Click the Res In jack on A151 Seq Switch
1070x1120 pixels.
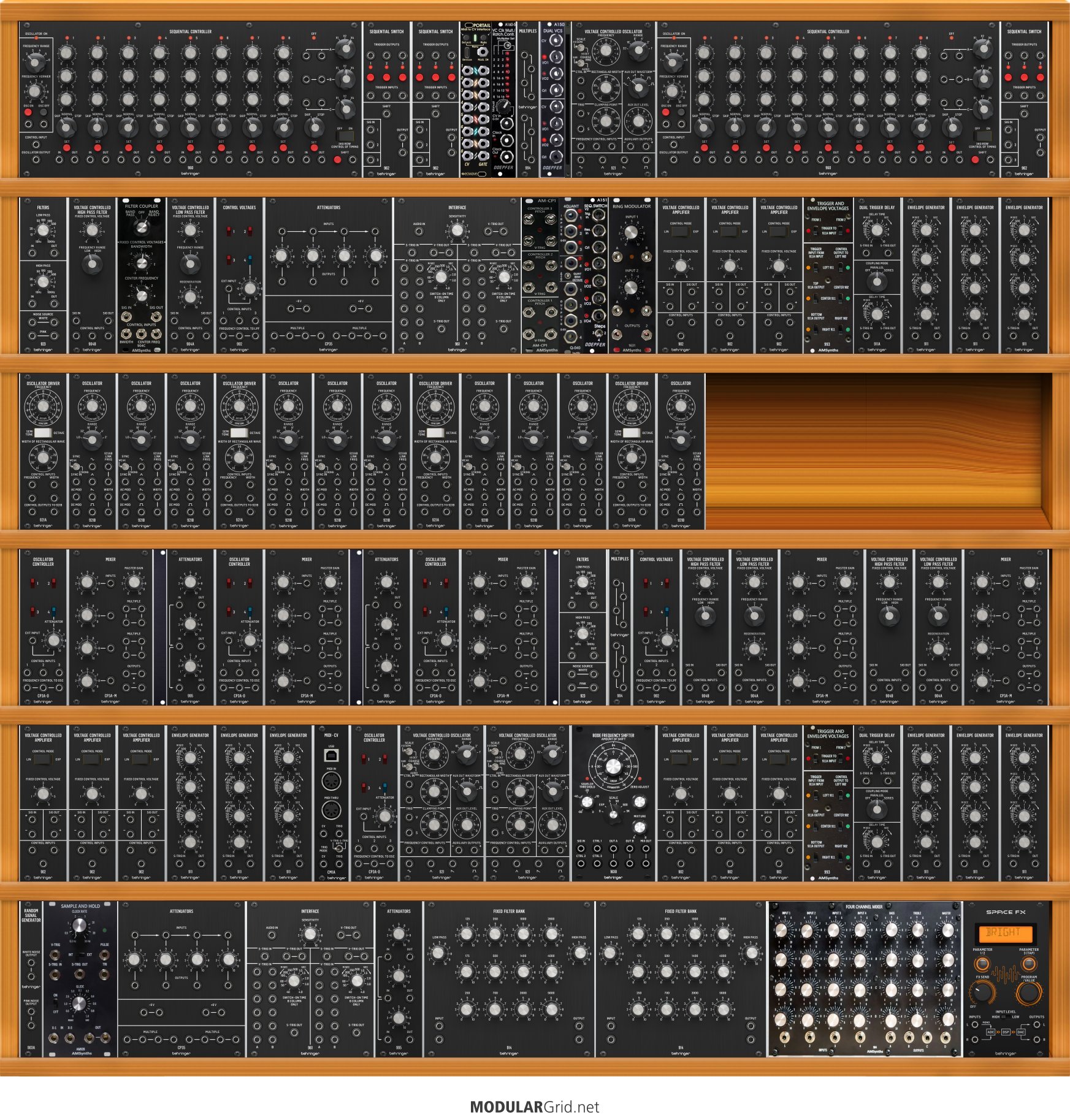(x=598, y=232)
